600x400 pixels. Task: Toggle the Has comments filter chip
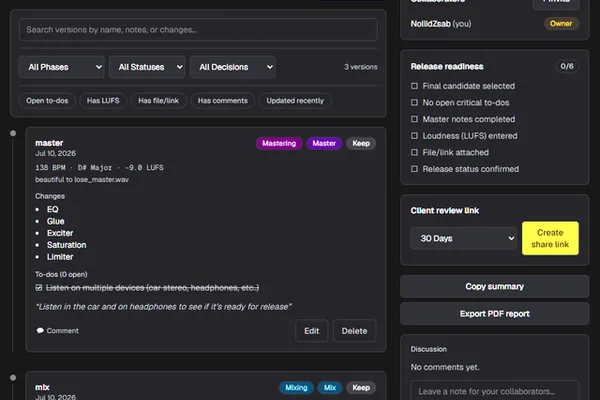[x=223, y=101]
